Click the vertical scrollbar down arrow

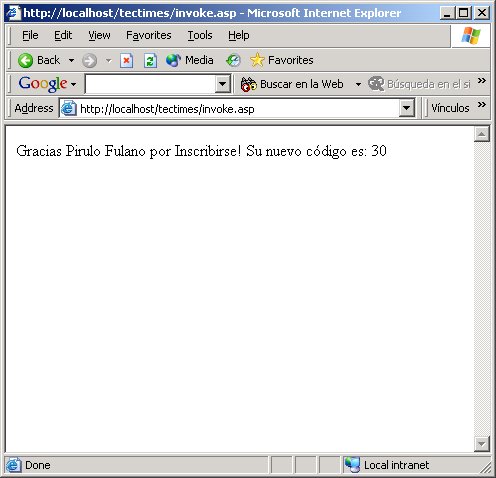pyautogui.click(x=482, y=444)
